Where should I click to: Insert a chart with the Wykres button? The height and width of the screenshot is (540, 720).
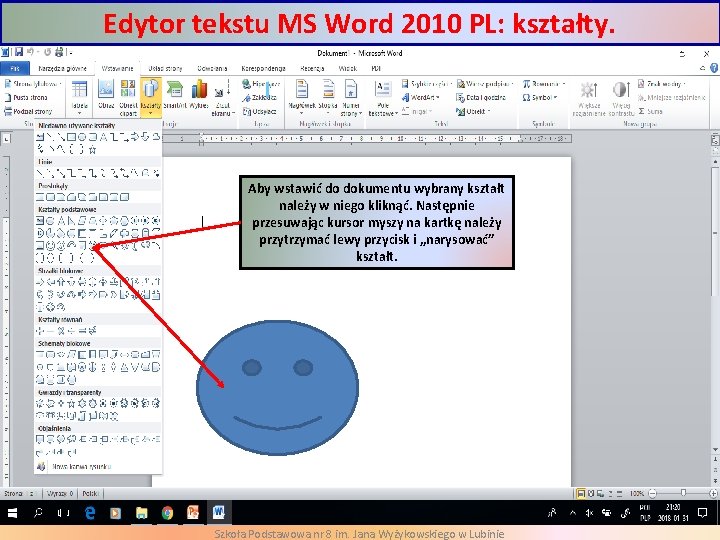click(199, 96)
